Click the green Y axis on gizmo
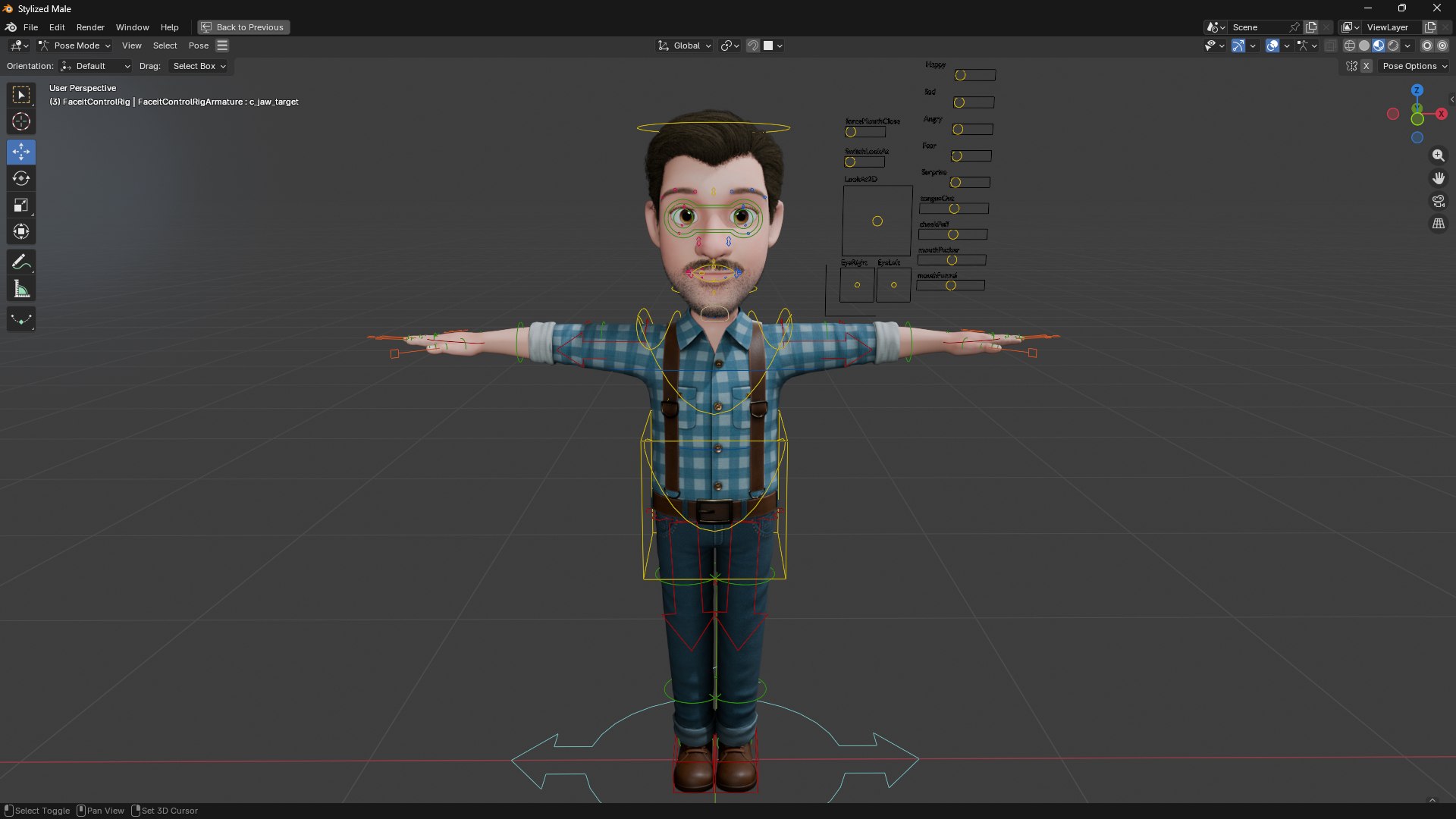This screenshot has width=1456, height=819. coord(1417,119)
